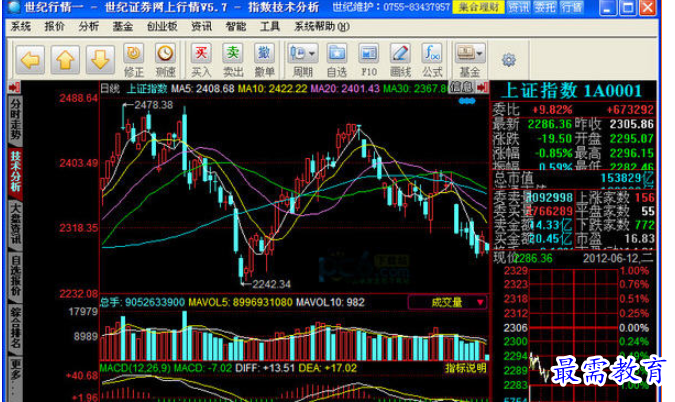This screenshot has height=402, width=675.
Task: Click the DIFF: +13.51 value
Action: [x=265, y=368]
